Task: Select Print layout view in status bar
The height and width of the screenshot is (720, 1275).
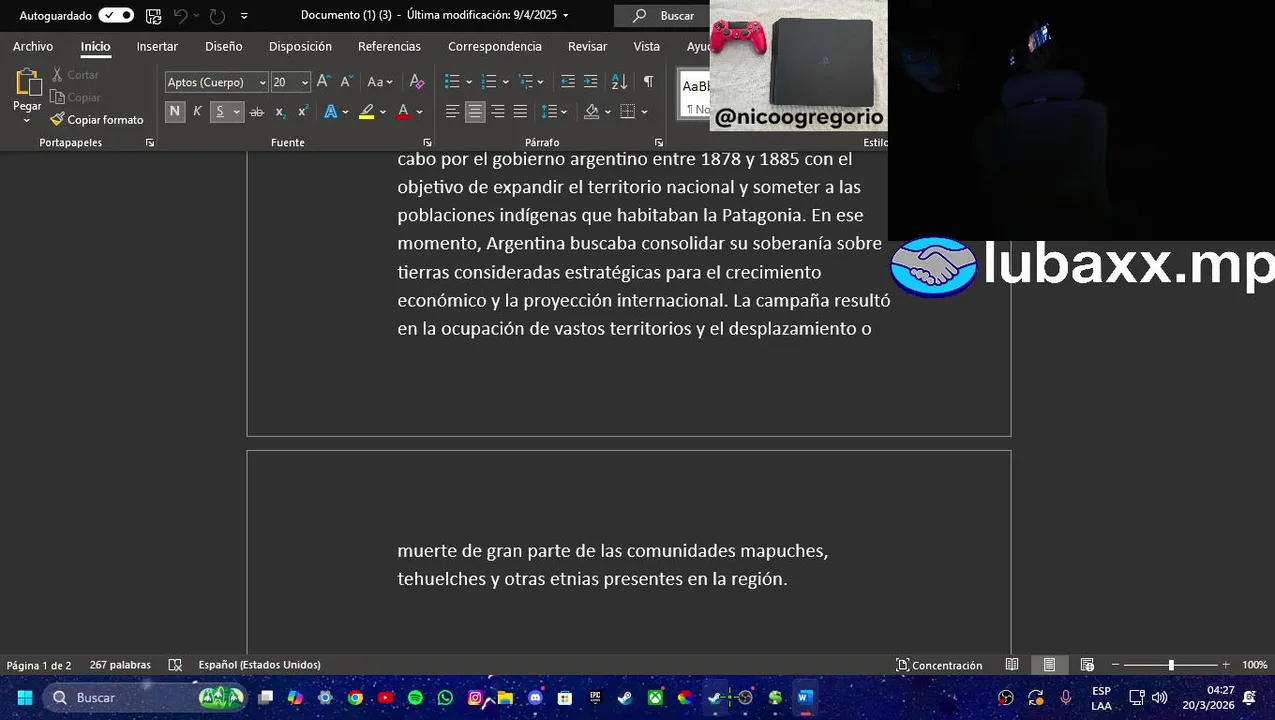Action: point(1049,665)
